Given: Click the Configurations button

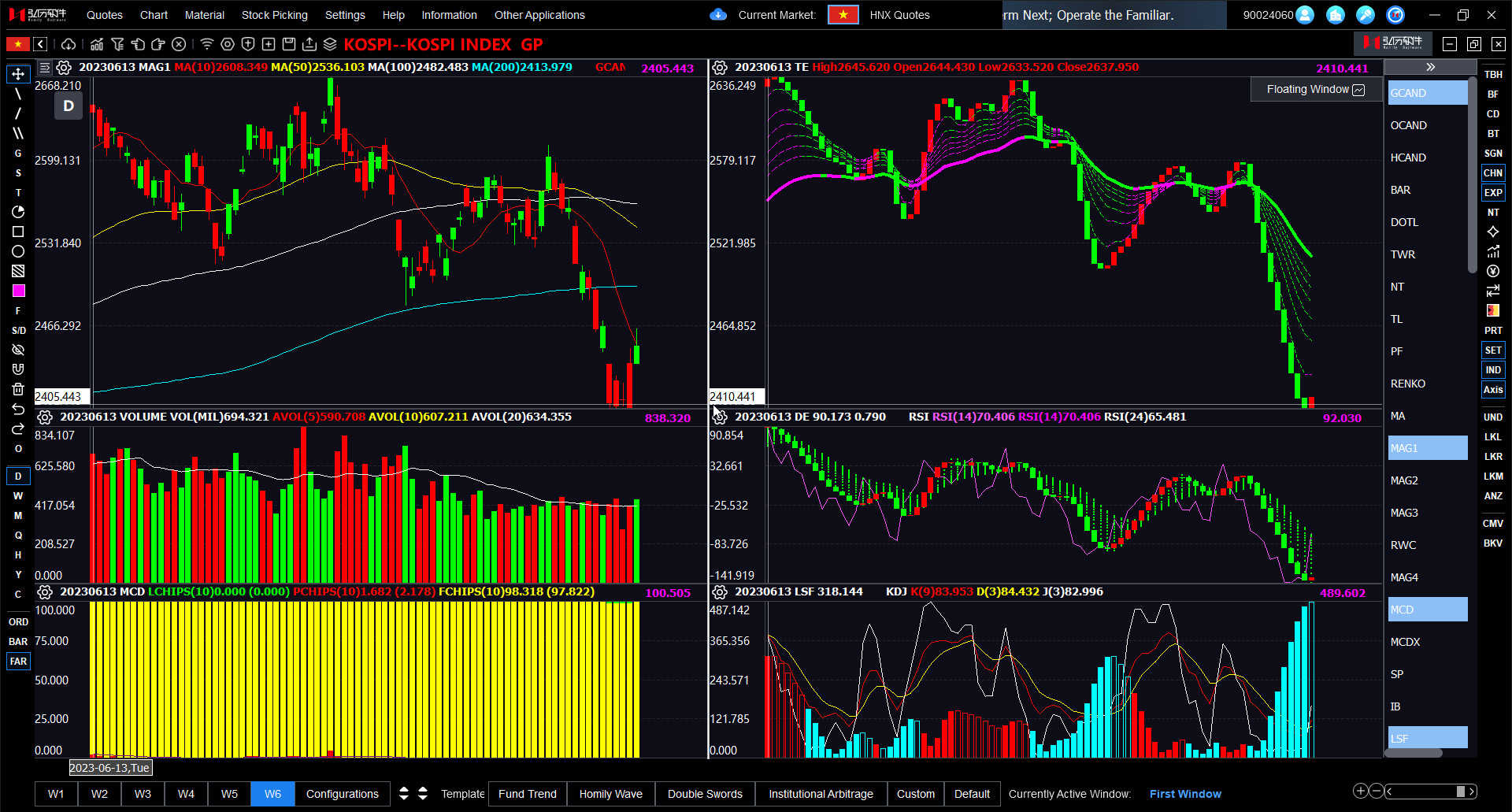Looking at the screenshot, I should (x=342, y=794).
